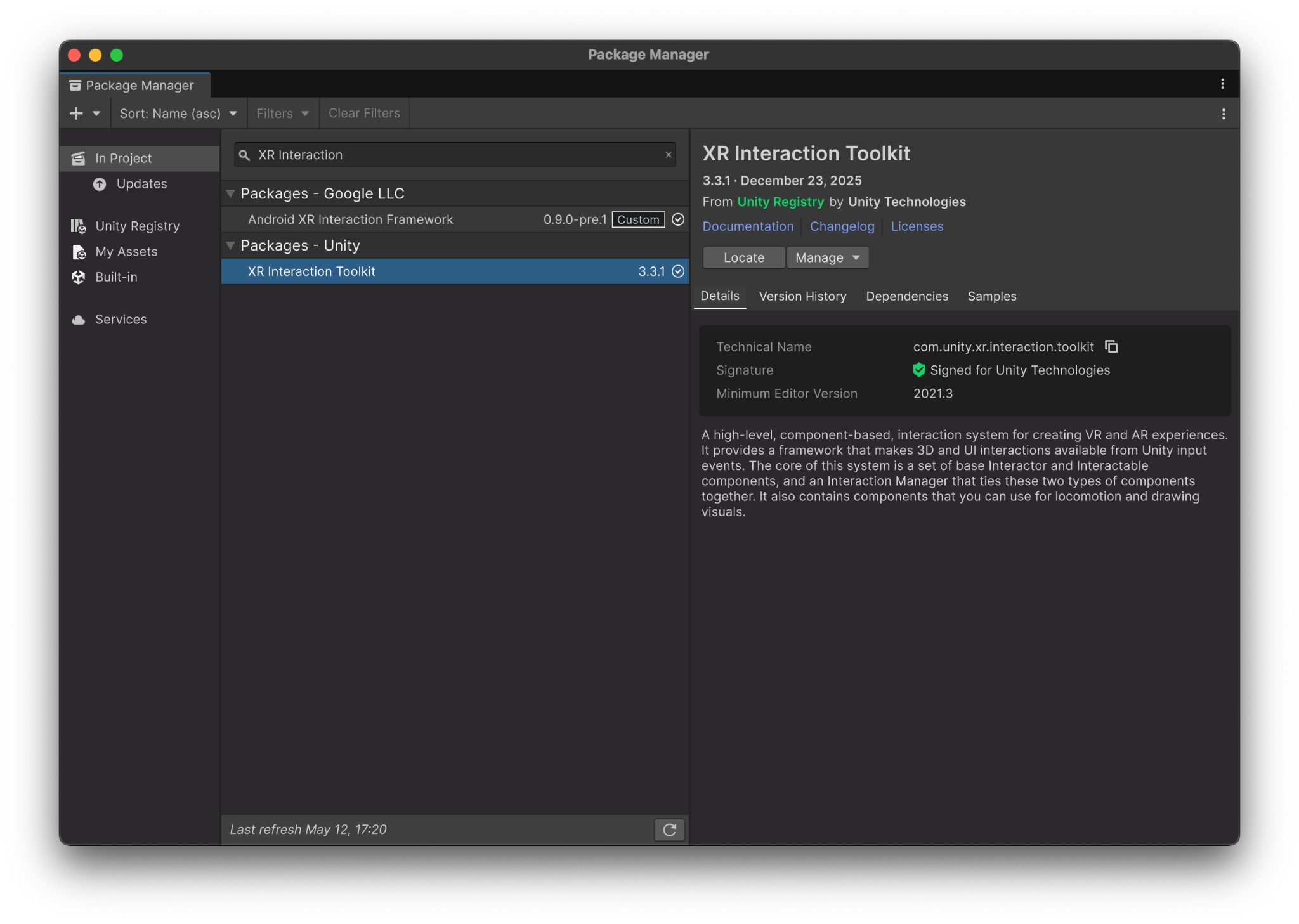Screen dimensions: 1299x924
Task: Select Updates in the sidebar
Action: coord(140,184)
